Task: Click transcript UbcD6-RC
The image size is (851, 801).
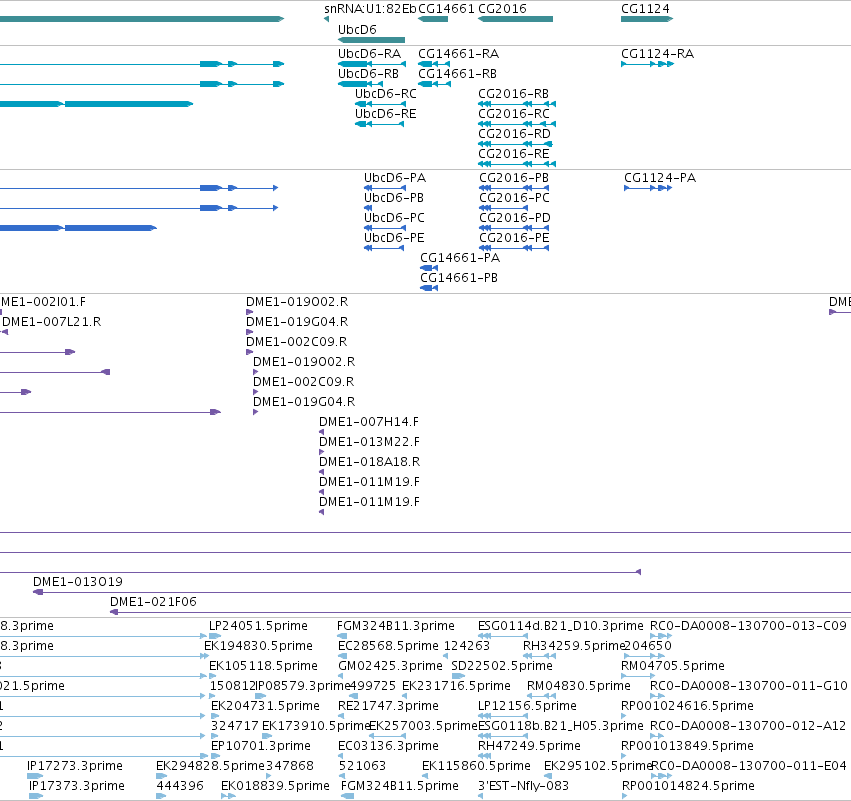Action: [x=380, y=104]
